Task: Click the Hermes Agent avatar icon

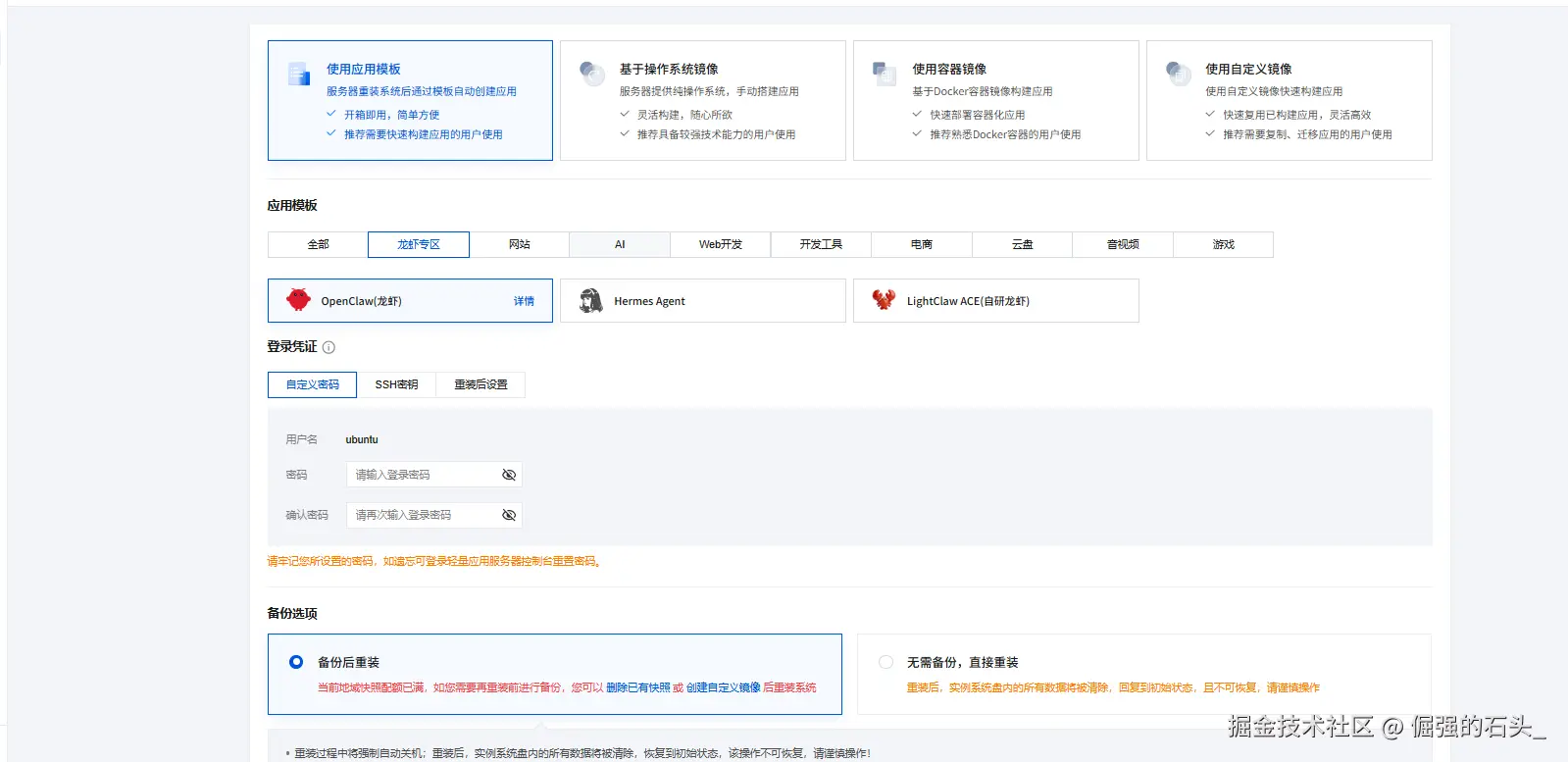Action: (x=591, y=300)
